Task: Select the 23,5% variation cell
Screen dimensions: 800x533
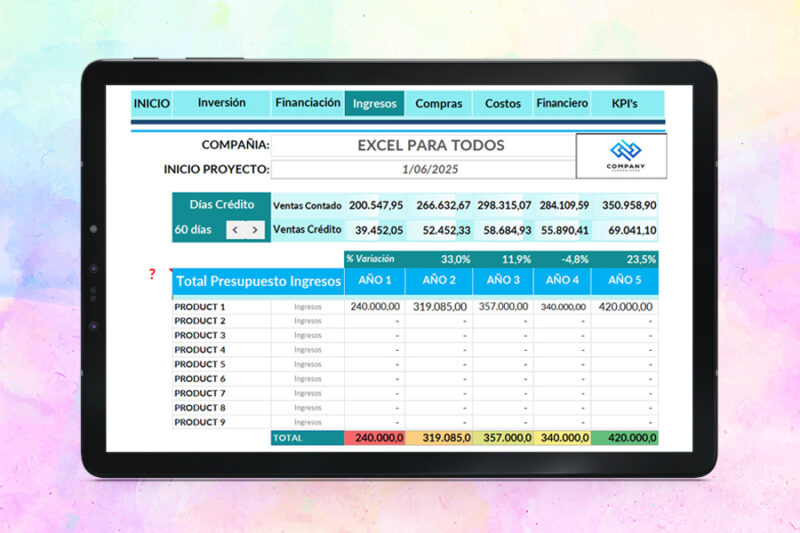Action: coord(625,259)
